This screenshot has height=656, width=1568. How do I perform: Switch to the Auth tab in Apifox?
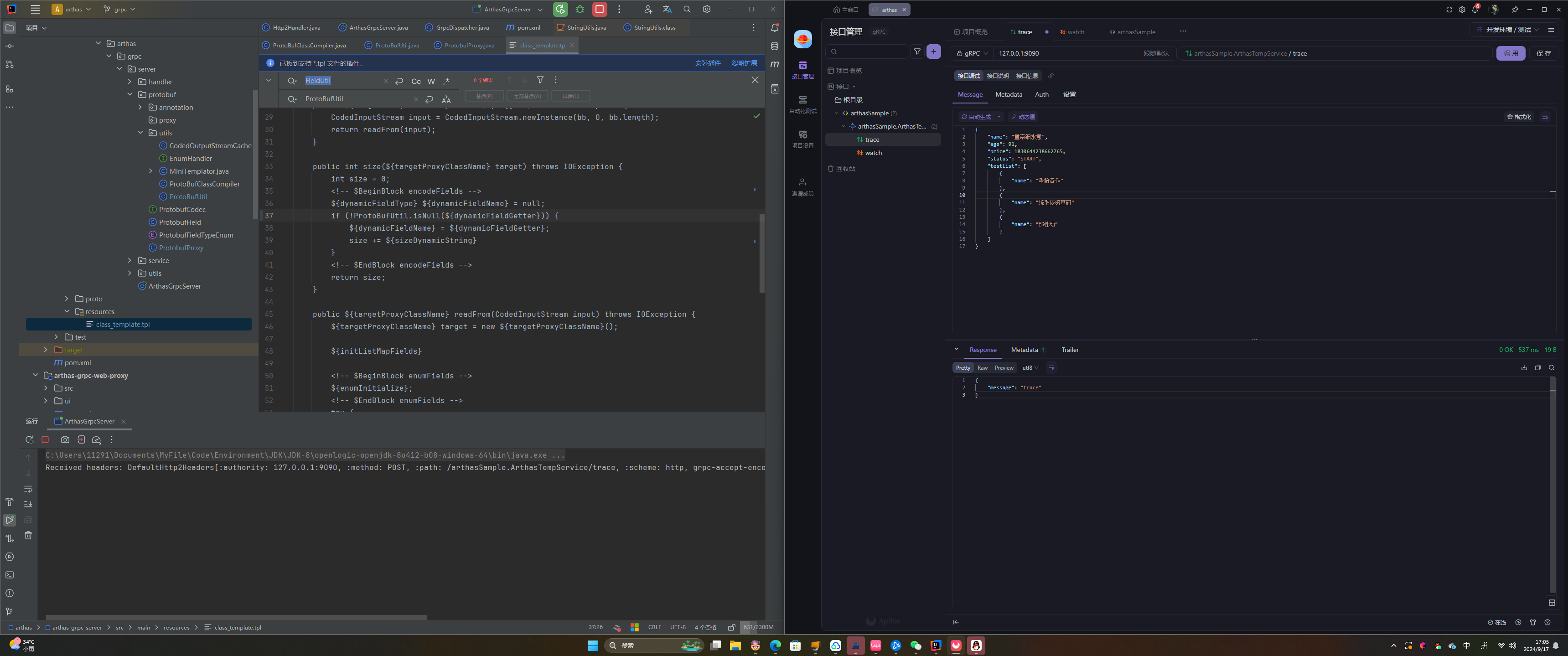coord(1041,94)
